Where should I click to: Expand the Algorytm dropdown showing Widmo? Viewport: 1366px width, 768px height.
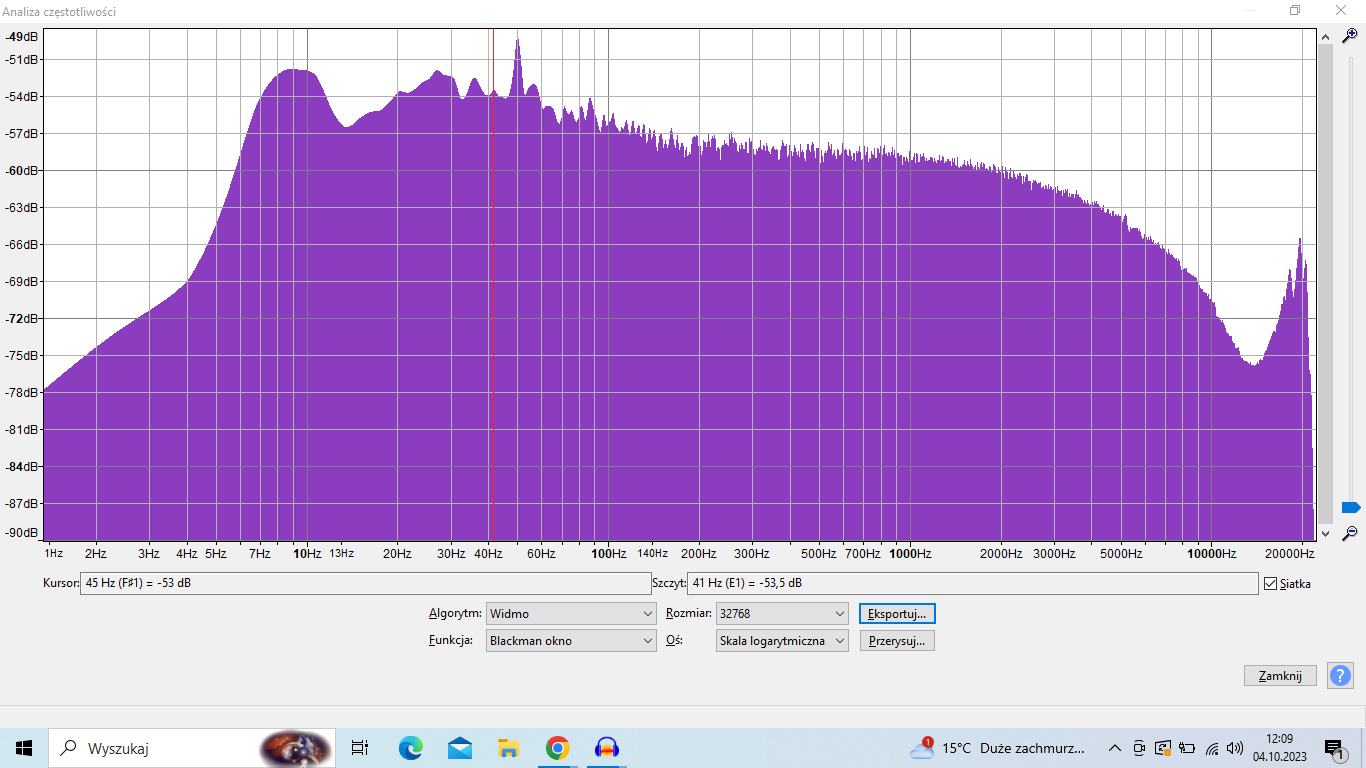(x=570, y=614)
